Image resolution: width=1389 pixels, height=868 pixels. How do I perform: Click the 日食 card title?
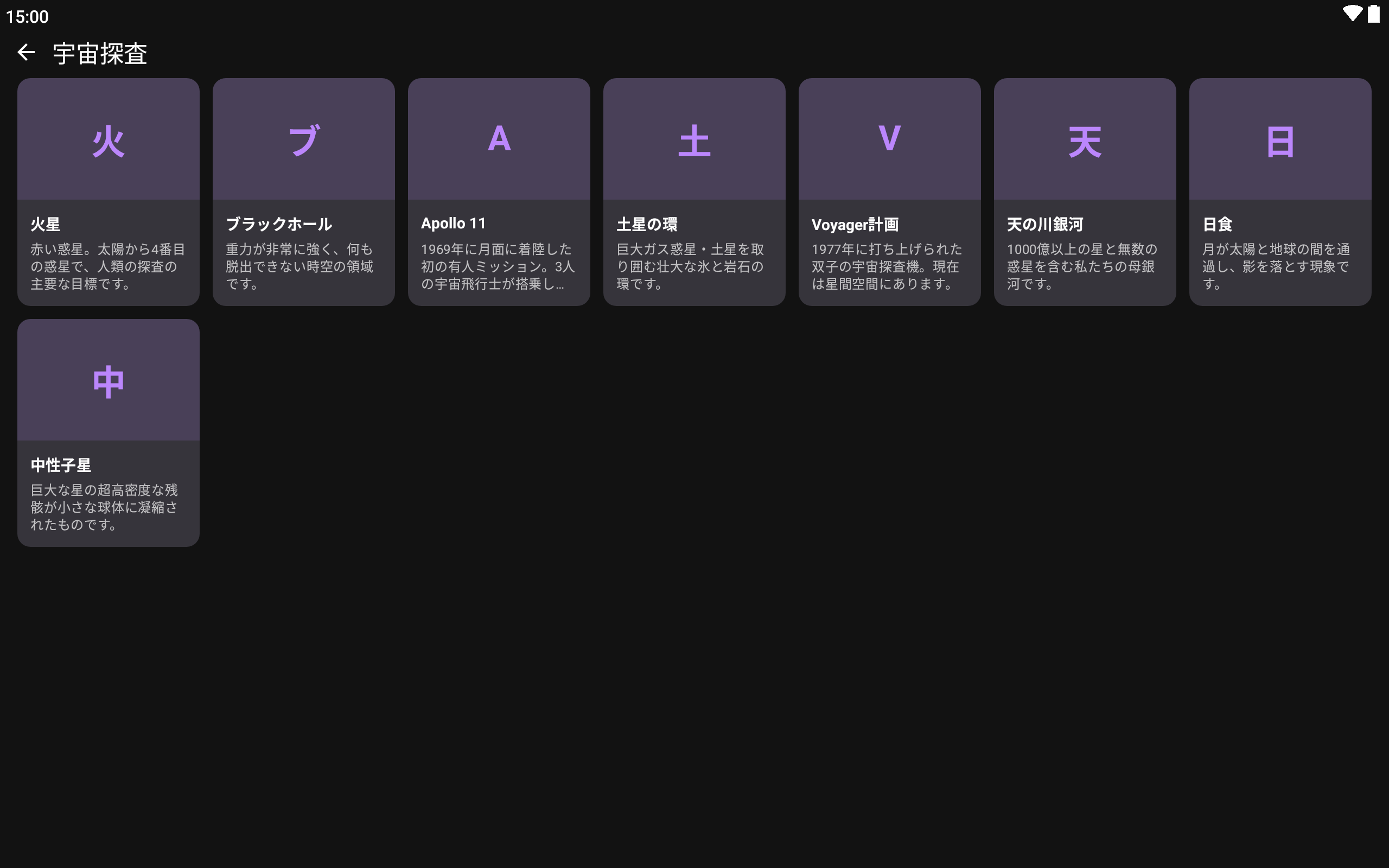click(x=1217, y=224)
